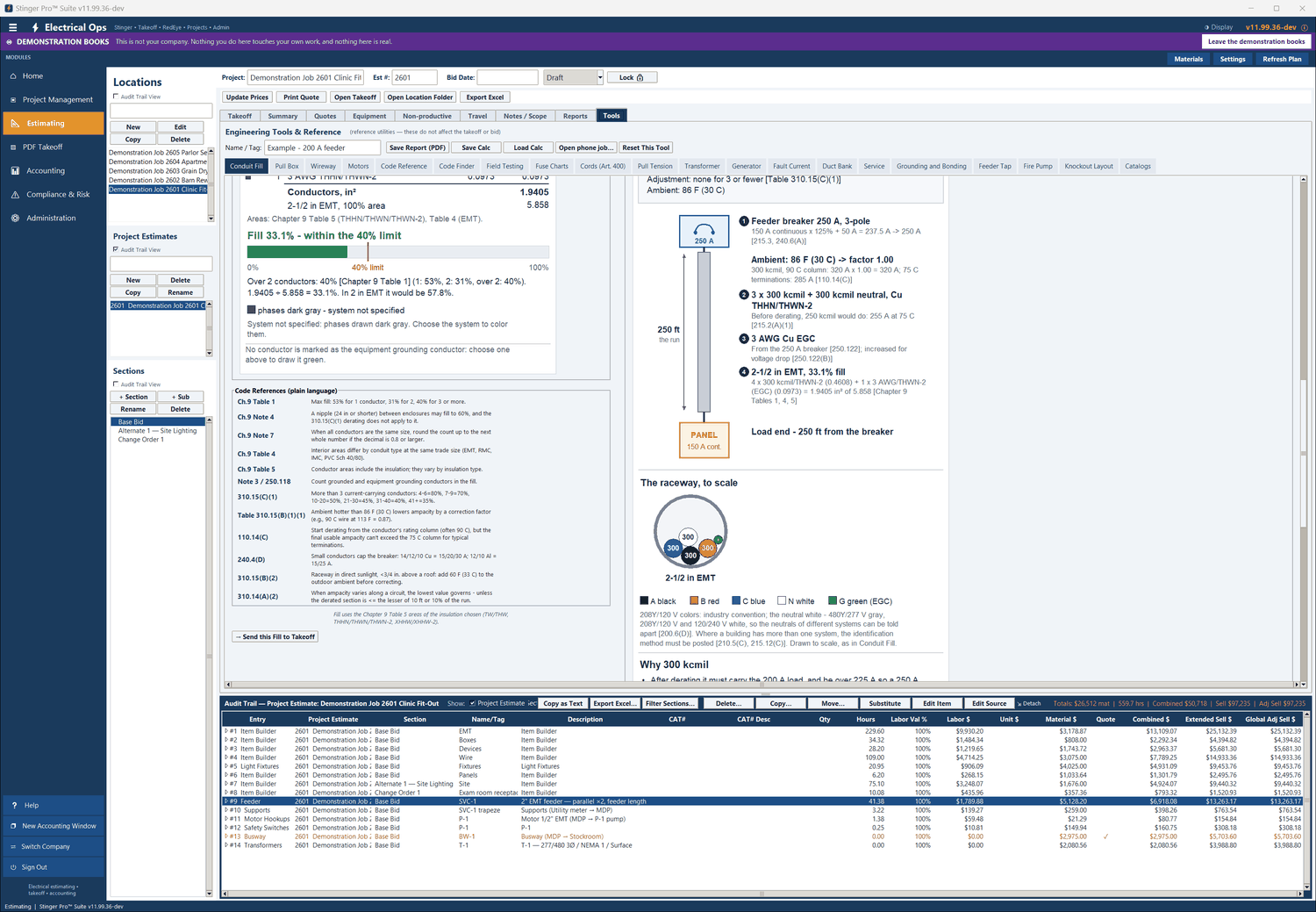Enable Audit Trail View under Locations

coord(116,97)
